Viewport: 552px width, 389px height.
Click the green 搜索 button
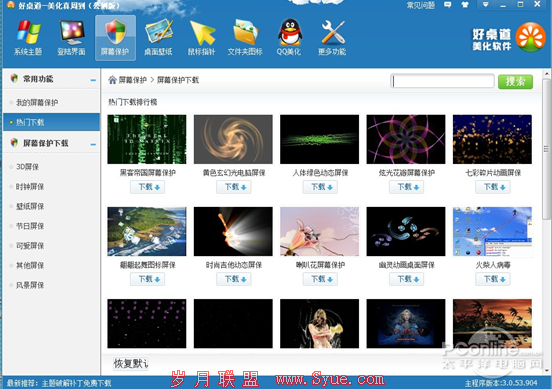(515, 82)
